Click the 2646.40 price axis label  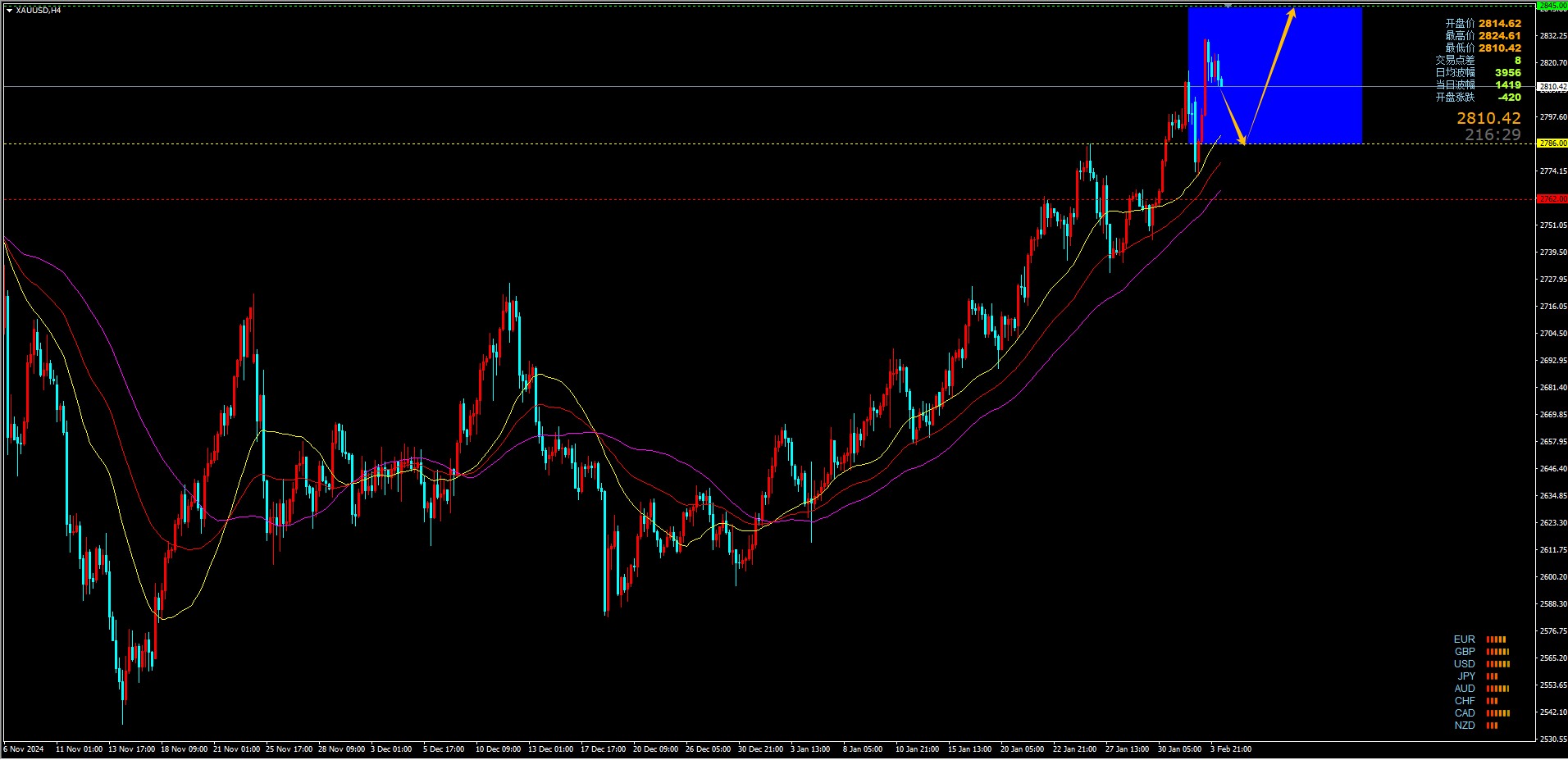click(x=1553, y=469)
